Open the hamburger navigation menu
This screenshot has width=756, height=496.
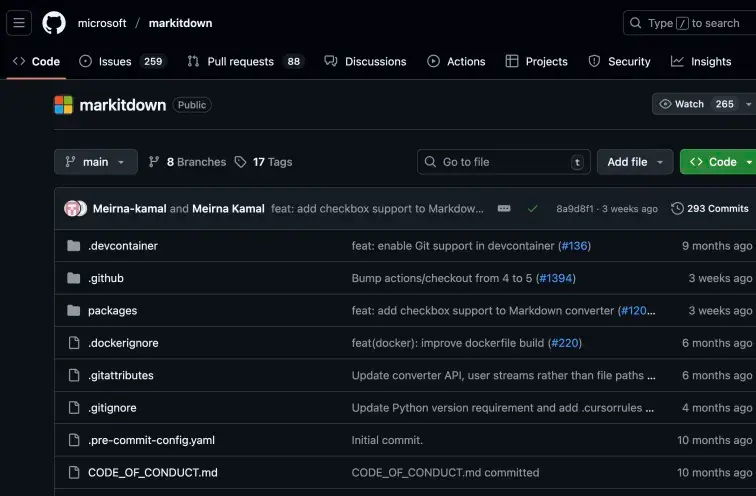[20, 23]
